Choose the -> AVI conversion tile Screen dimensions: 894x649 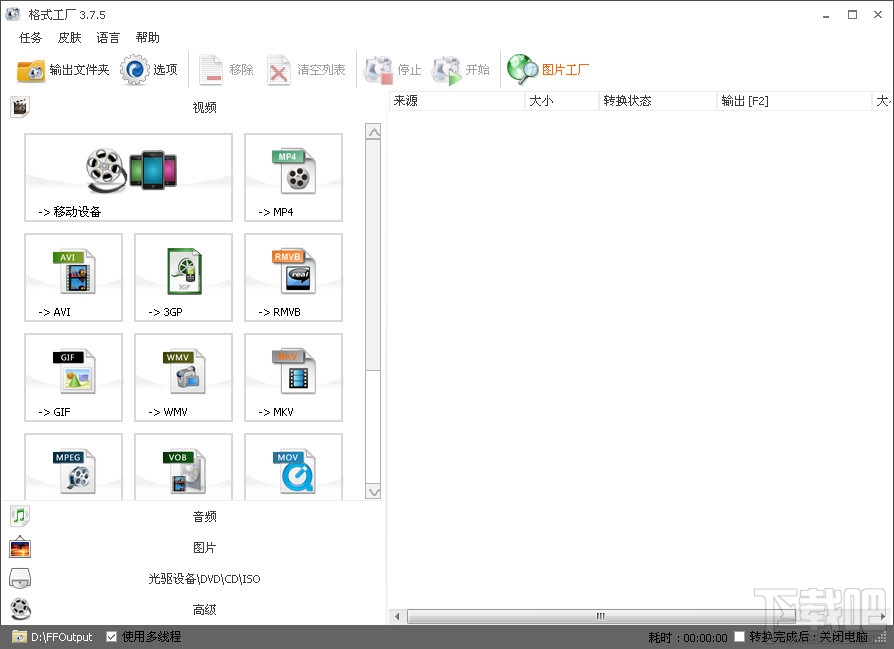pyautogui.click(x=74, y=277)
